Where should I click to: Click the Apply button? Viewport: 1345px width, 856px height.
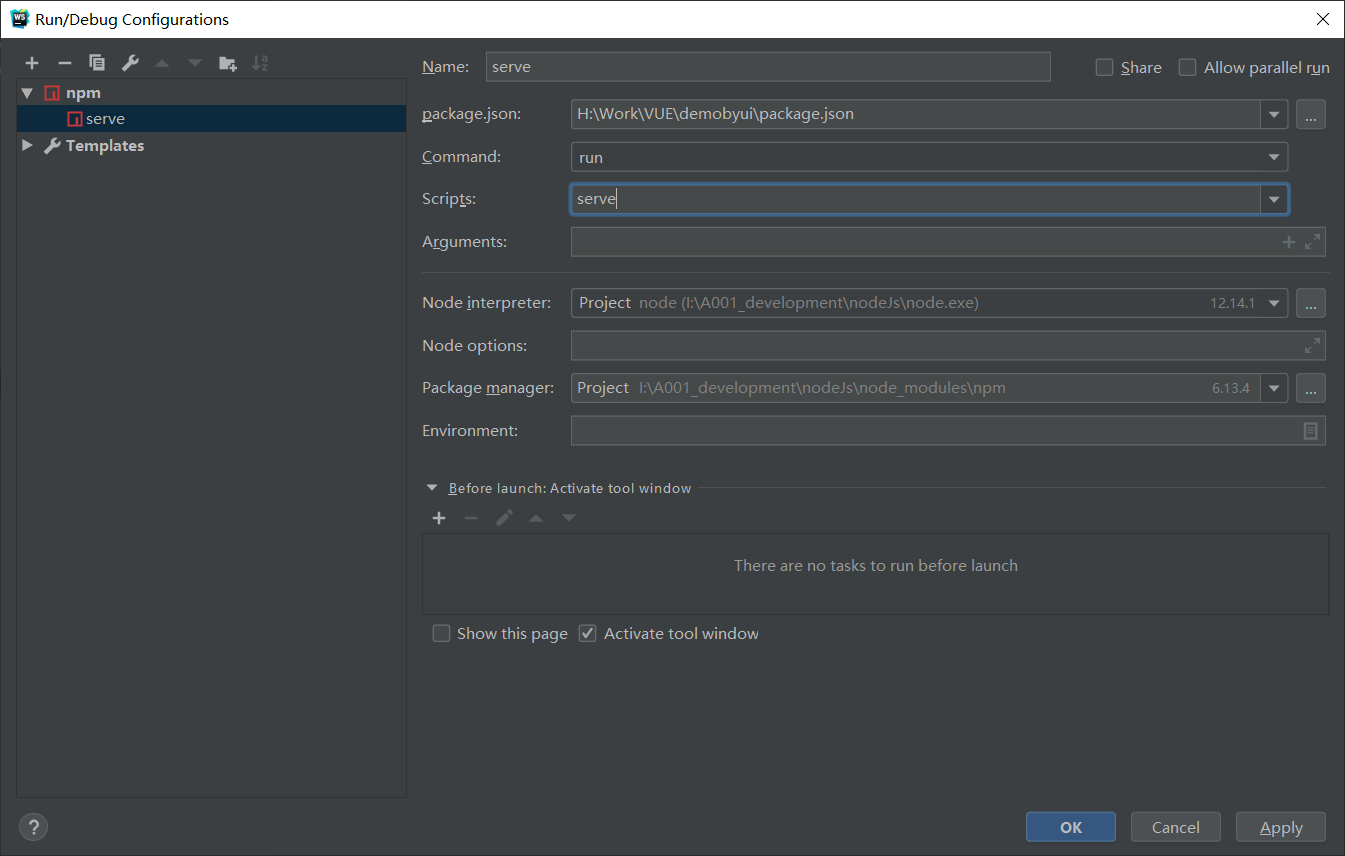point(1281,827)
